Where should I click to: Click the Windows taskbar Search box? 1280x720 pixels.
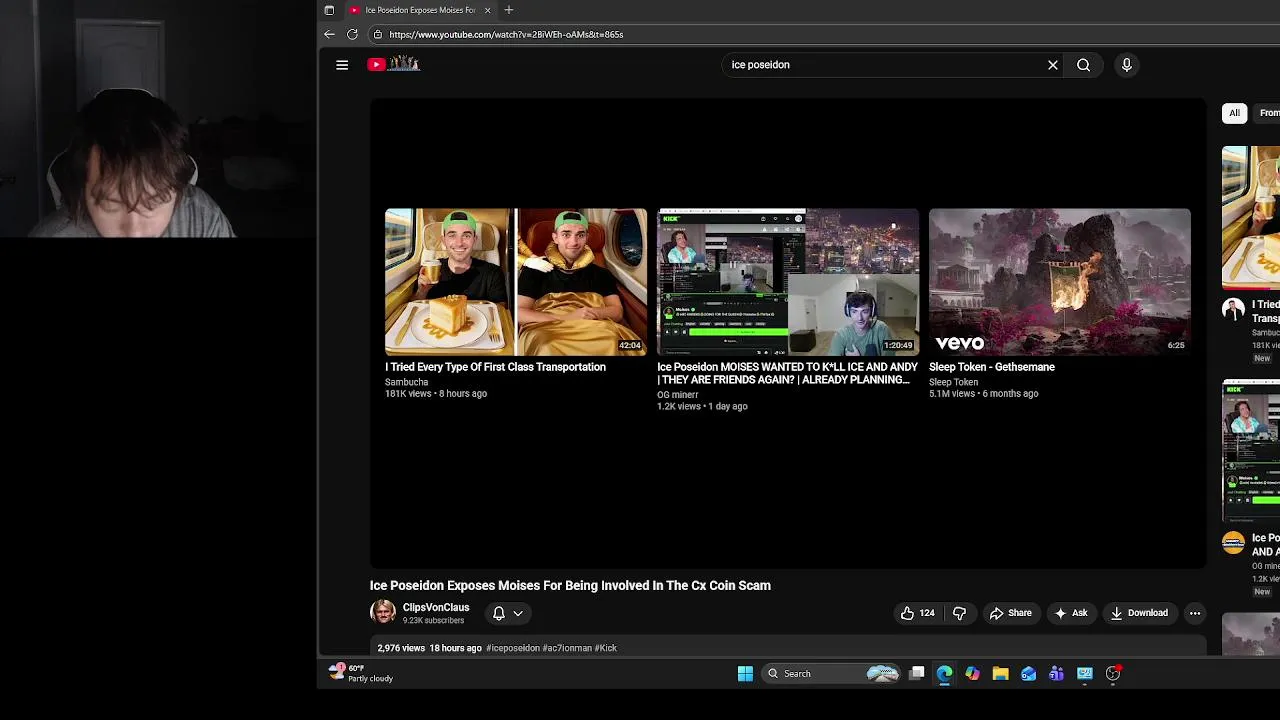click(832, 674)
